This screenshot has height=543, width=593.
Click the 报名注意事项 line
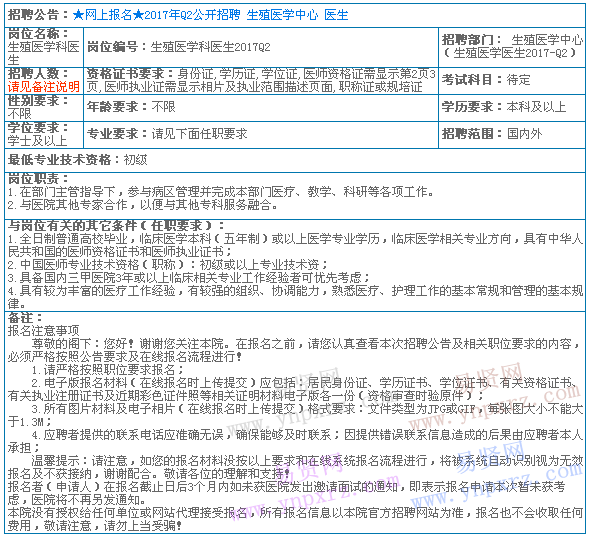(x=43, y=331)
